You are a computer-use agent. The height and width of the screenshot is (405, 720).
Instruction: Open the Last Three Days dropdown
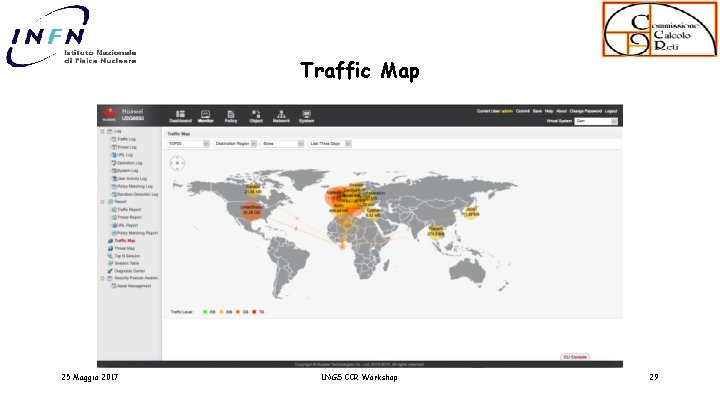pos(330,144)
